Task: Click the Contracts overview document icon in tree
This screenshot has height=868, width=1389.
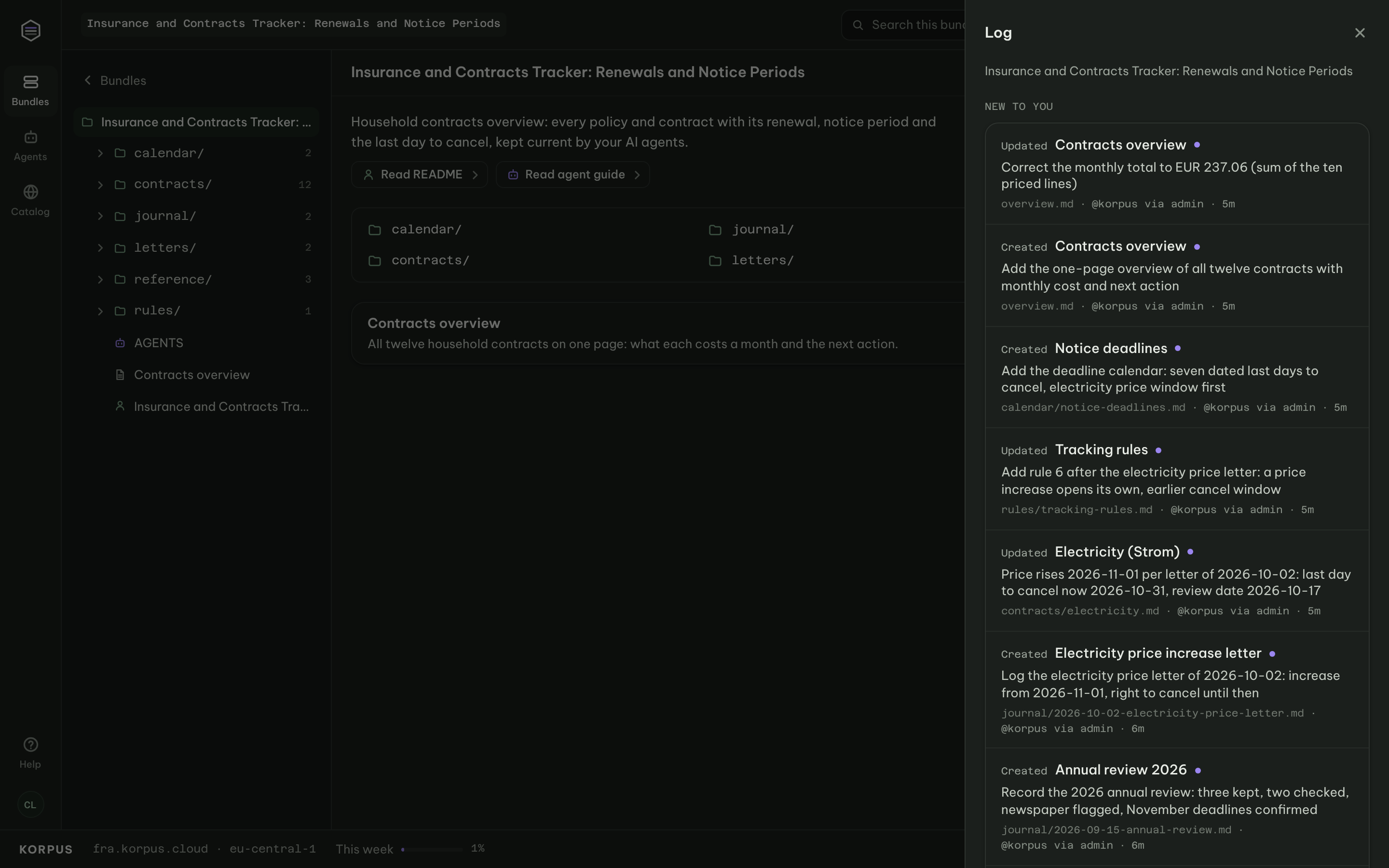Action: (x=120, y=375)
